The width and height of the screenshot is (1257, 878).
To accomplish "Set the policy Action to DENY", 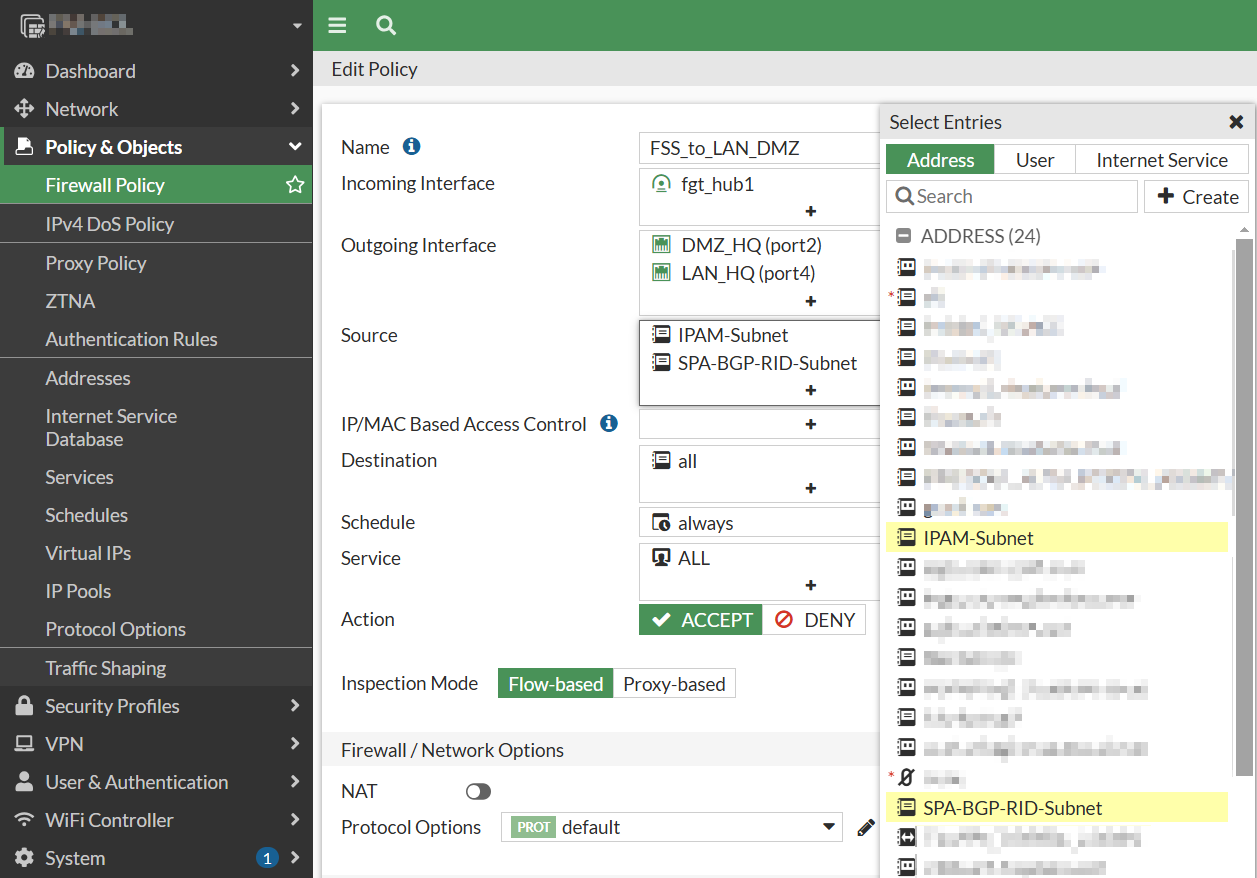I will [815, 619].
